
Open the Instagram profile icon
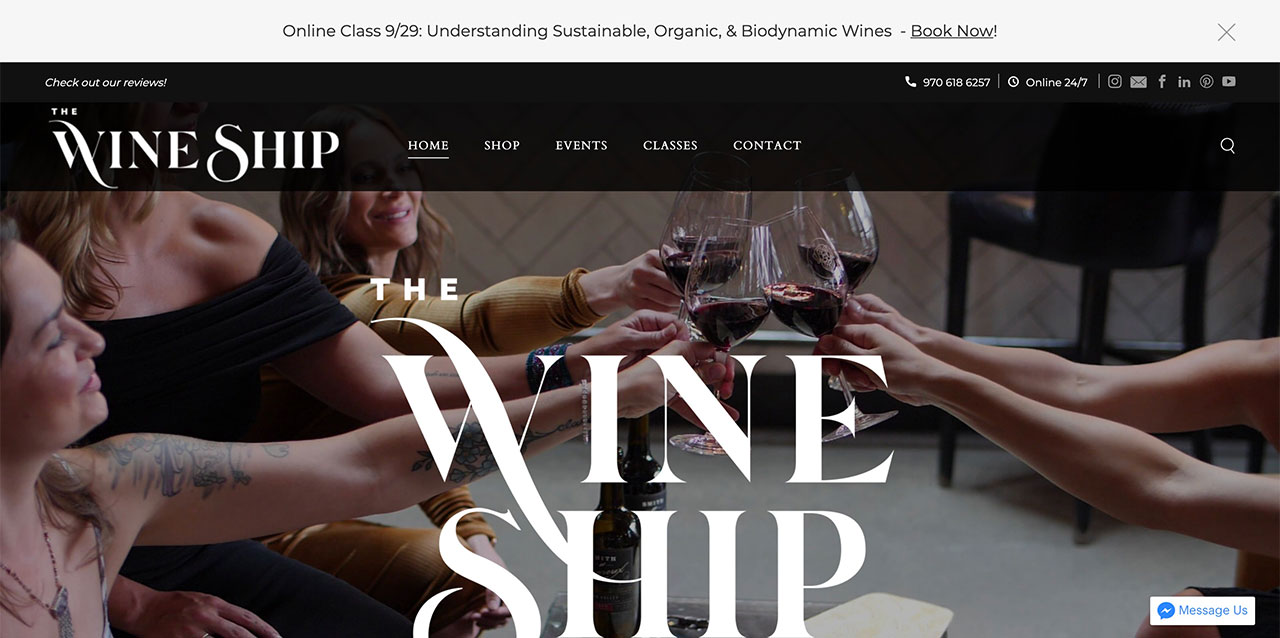1114,82
